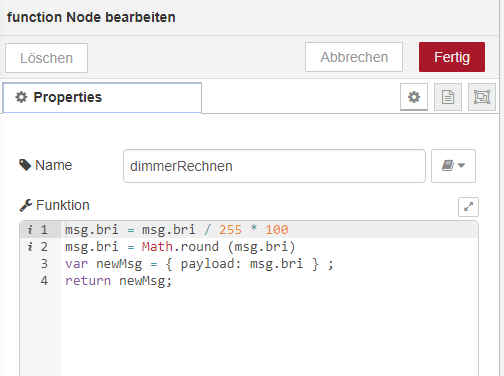Click the info marker on line 2
This screenshot has height=376, width=504.
pos(30,247)
